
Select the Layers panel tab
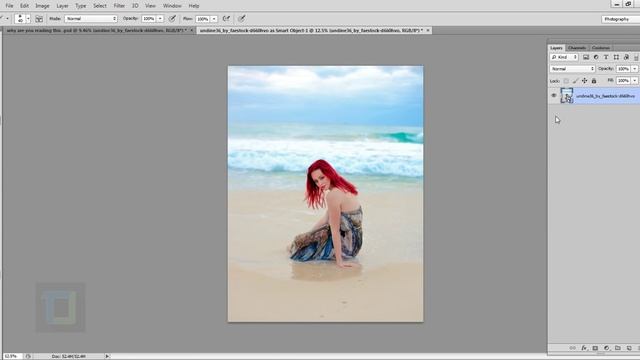click(x=556, y=48)
